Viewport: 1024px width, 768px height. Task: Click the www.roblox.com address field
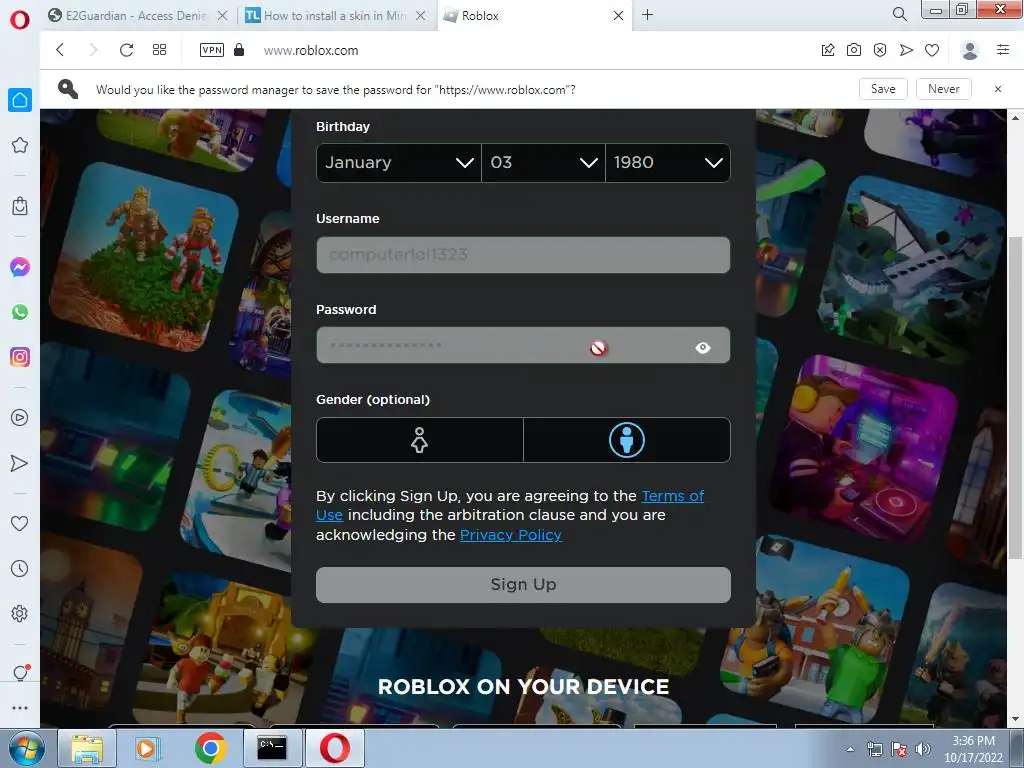click(x=311, y=50)
